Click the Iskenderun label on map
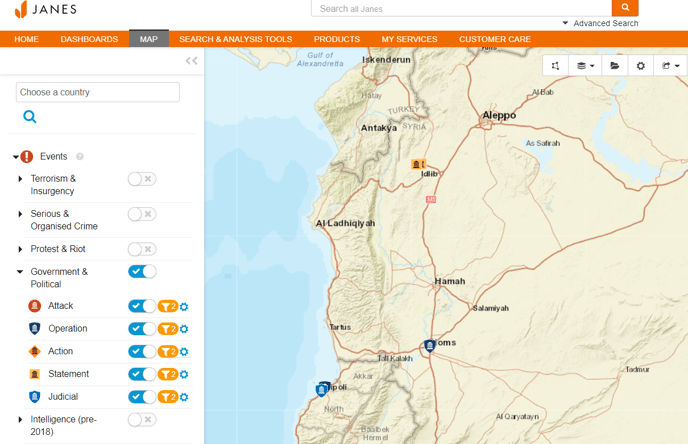 pos(387,60)
